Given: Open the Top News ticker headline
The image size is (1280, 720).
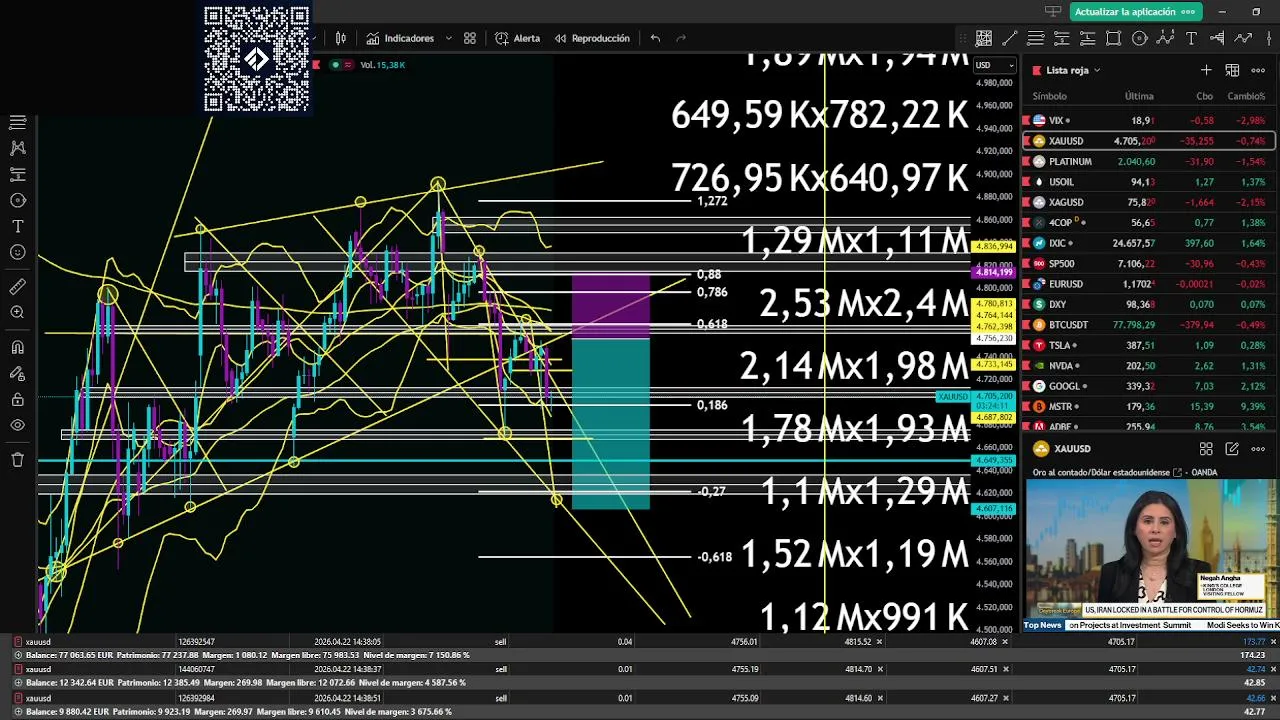Looking at the screenshot, I should click(1150, 625).
